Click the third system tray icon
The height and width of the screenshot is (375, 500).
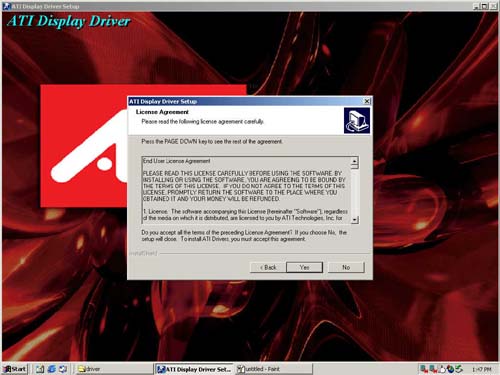[x=442, y=369]
